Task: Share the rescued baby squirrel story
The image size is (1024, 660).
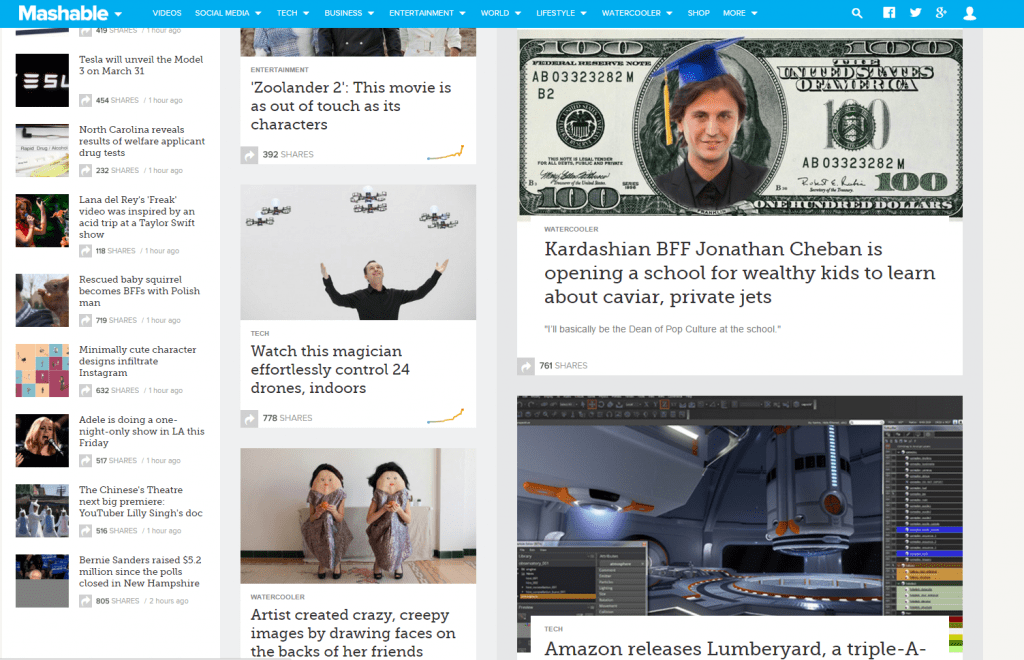Action: (86, 321)
